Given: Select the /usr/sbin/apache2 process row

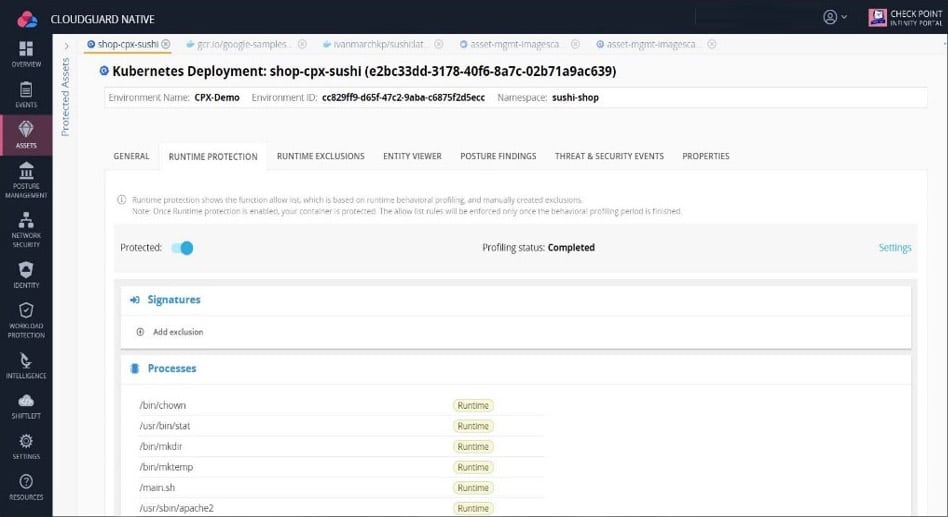Looking at the screenshot, I should pyautogui.click(x=340, y=508).
